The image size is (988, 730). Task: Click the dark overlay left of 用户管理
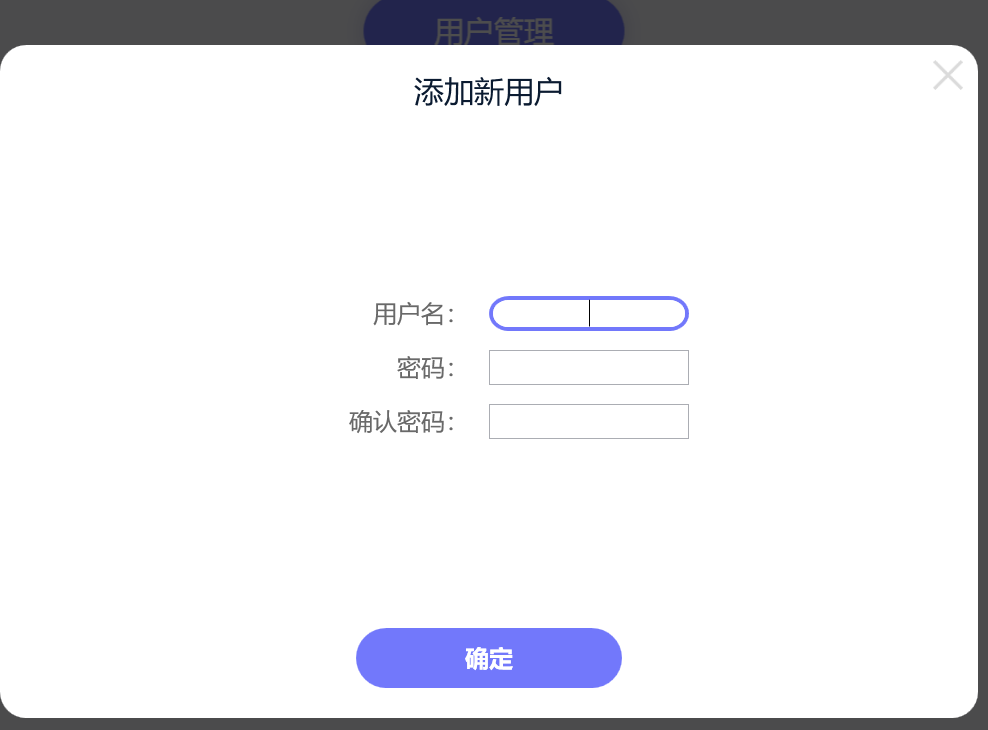(x=181, y=20)
